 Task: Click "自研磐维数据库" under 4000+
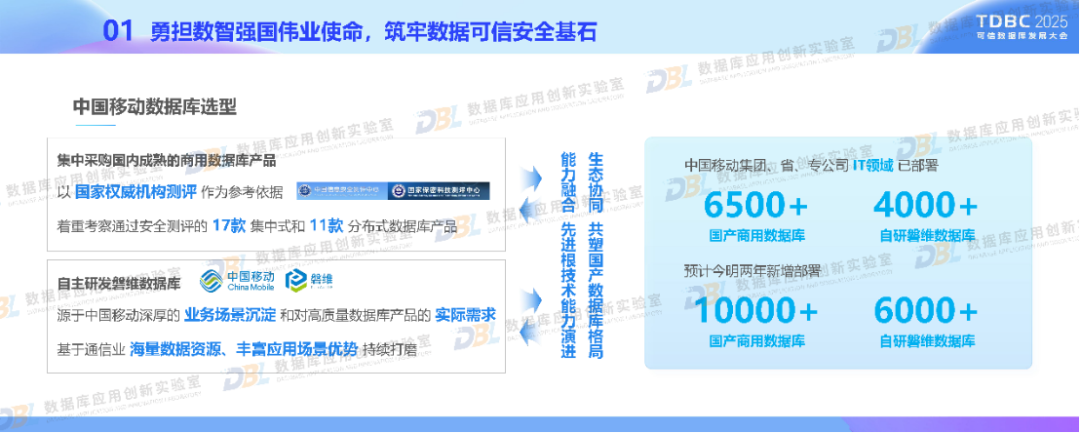(x=928, y=236)
